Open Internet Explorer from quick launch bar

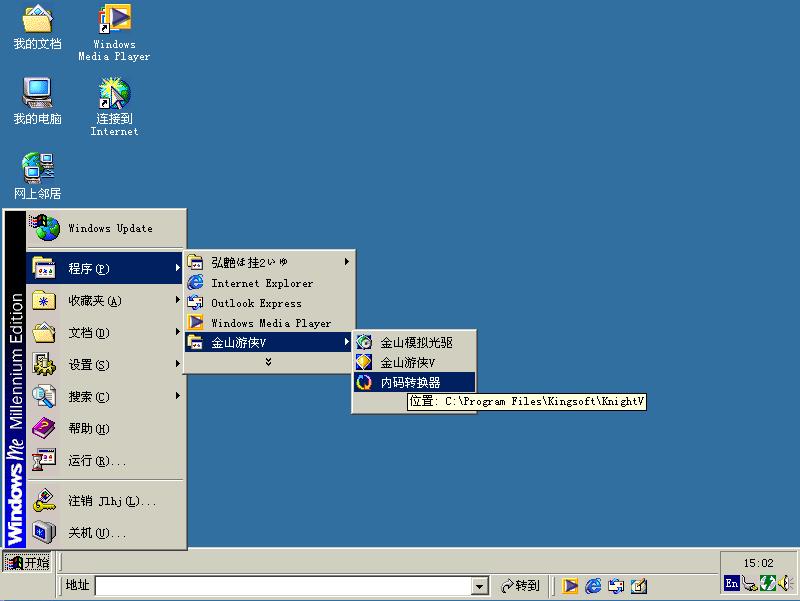[593, 585]
